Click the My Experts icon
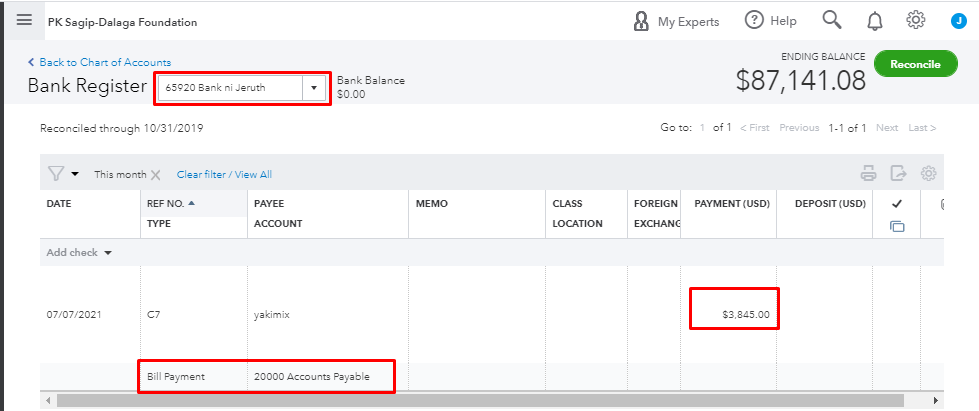 642,21
